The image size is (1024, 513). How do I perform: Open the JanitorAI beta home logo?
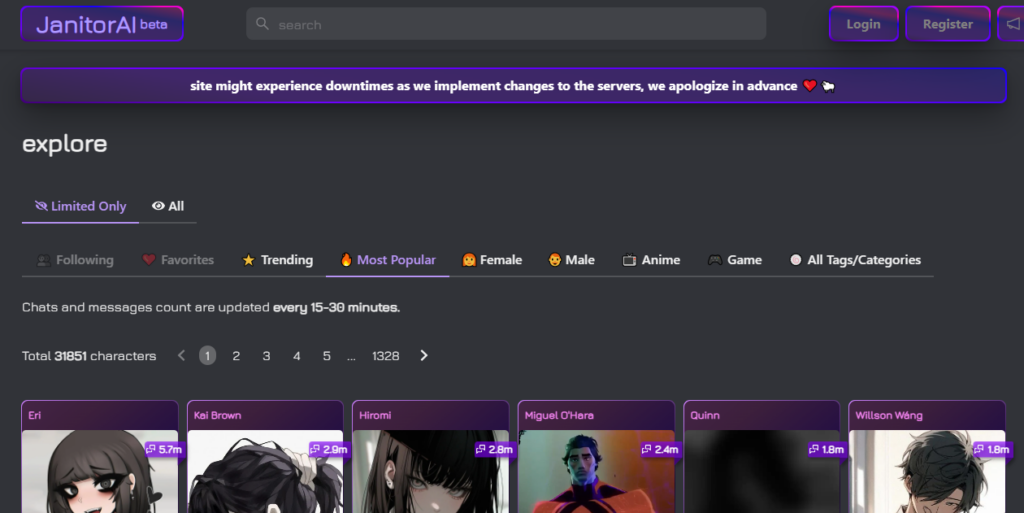(102, 24)
